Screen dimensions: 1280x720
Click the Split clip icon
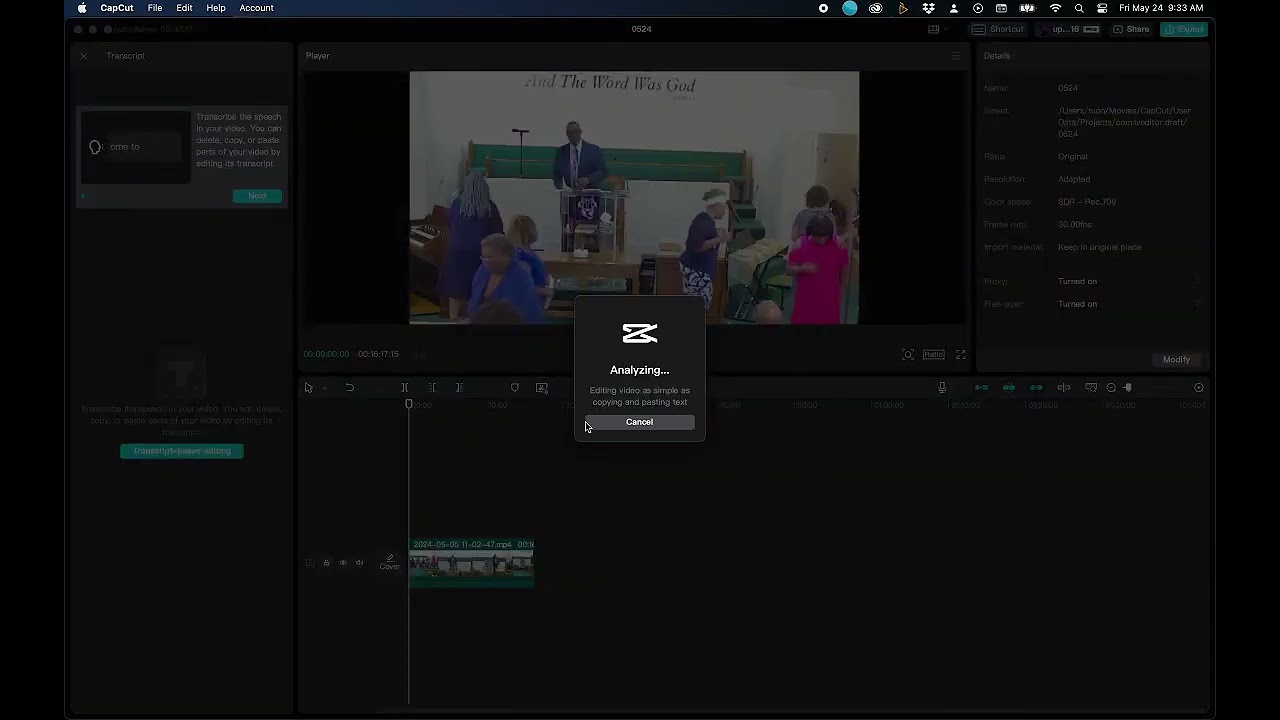(x=405, y=388)
